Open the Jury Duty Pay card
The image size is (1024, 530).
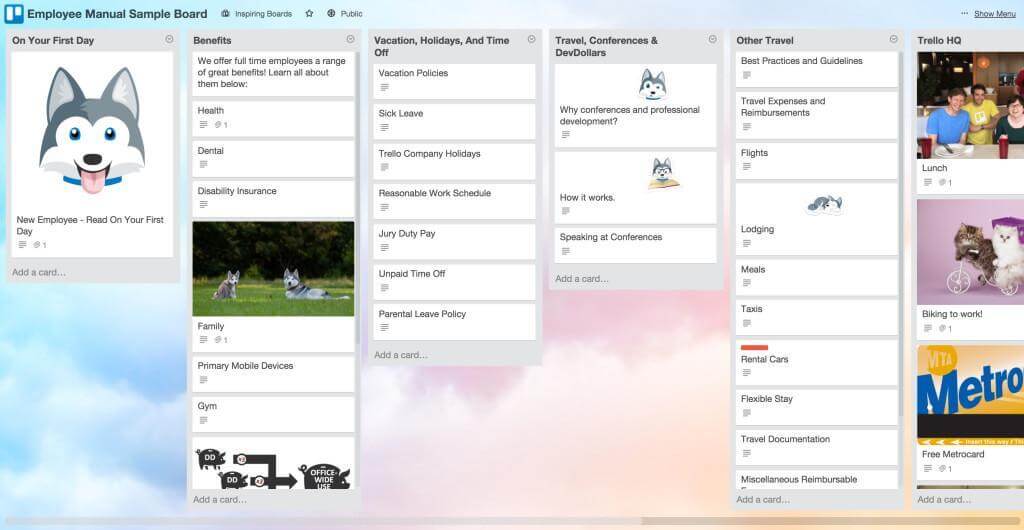click(454, 242)
